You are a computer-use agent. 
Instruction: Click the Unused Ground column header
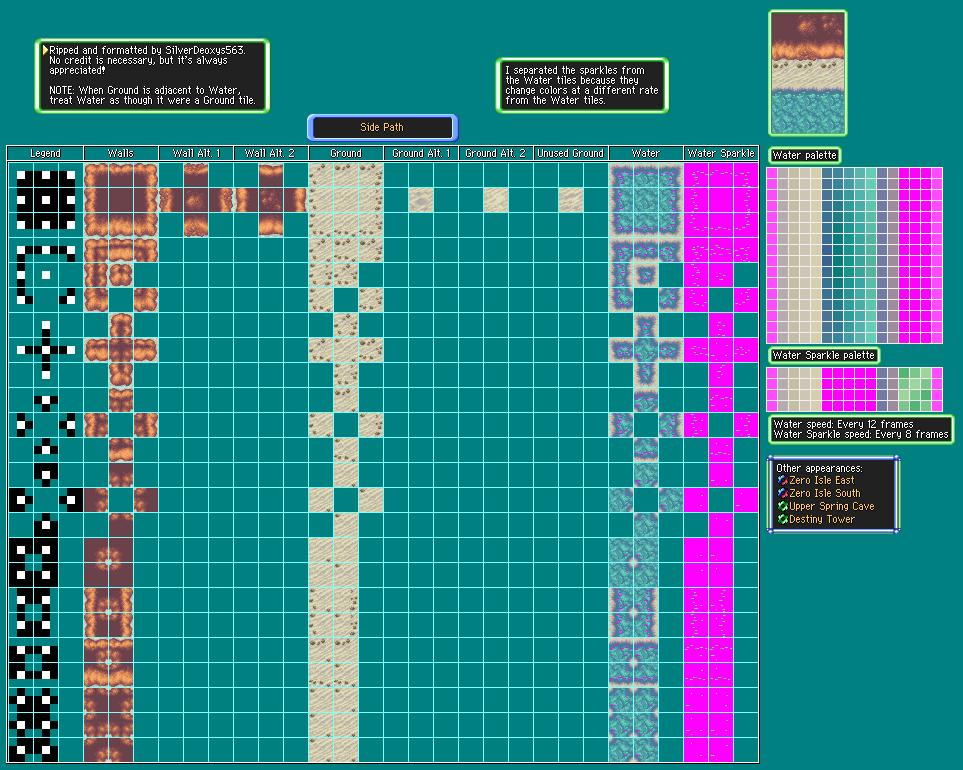tap(571, 153)
